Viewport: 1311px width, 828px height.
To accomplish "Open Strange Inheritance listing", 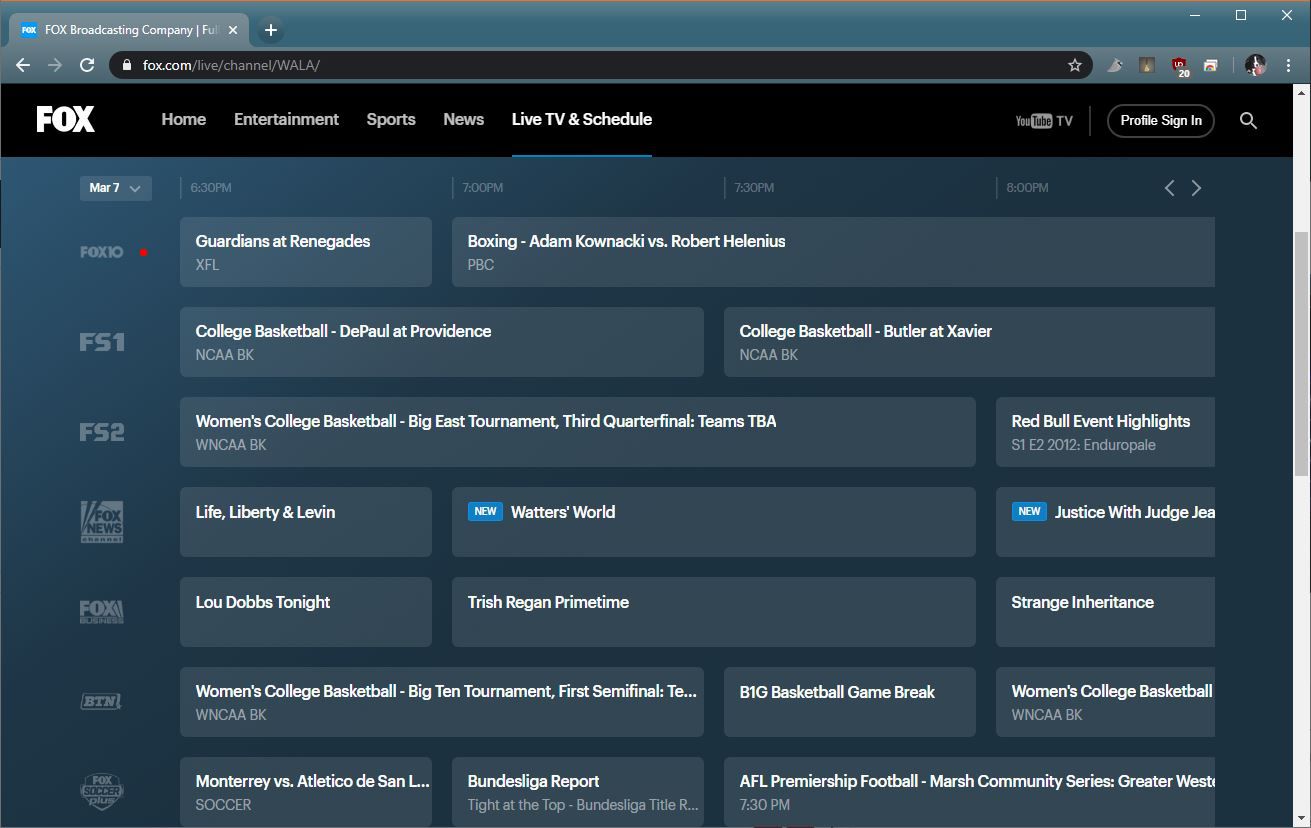I will pyautogui.click(x=1105, y=612).
